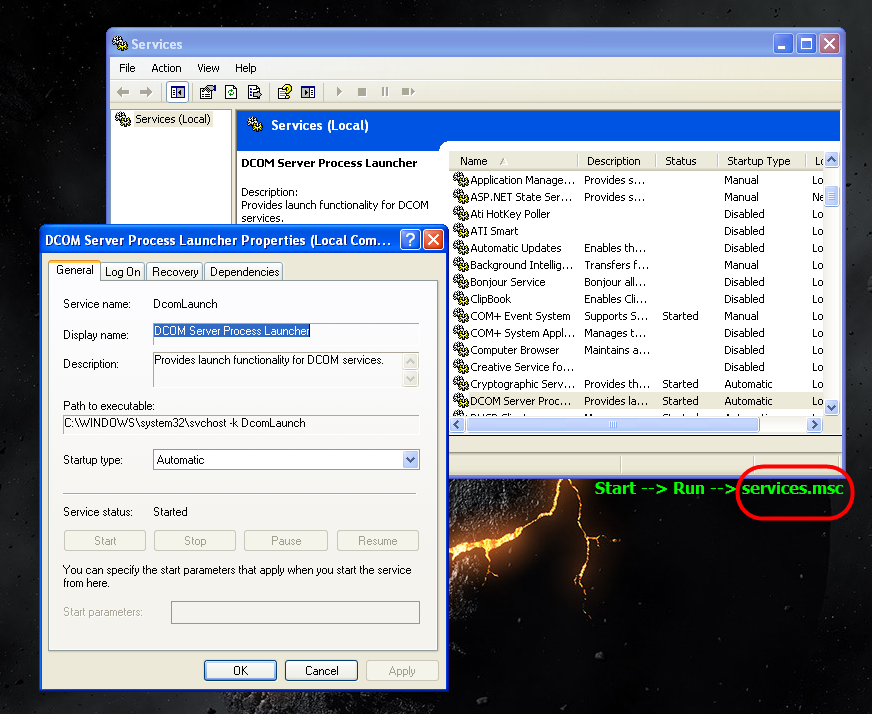
Task: Select the Automatic Updates service row
Action: pyautogui.click(x=638, y=248)
